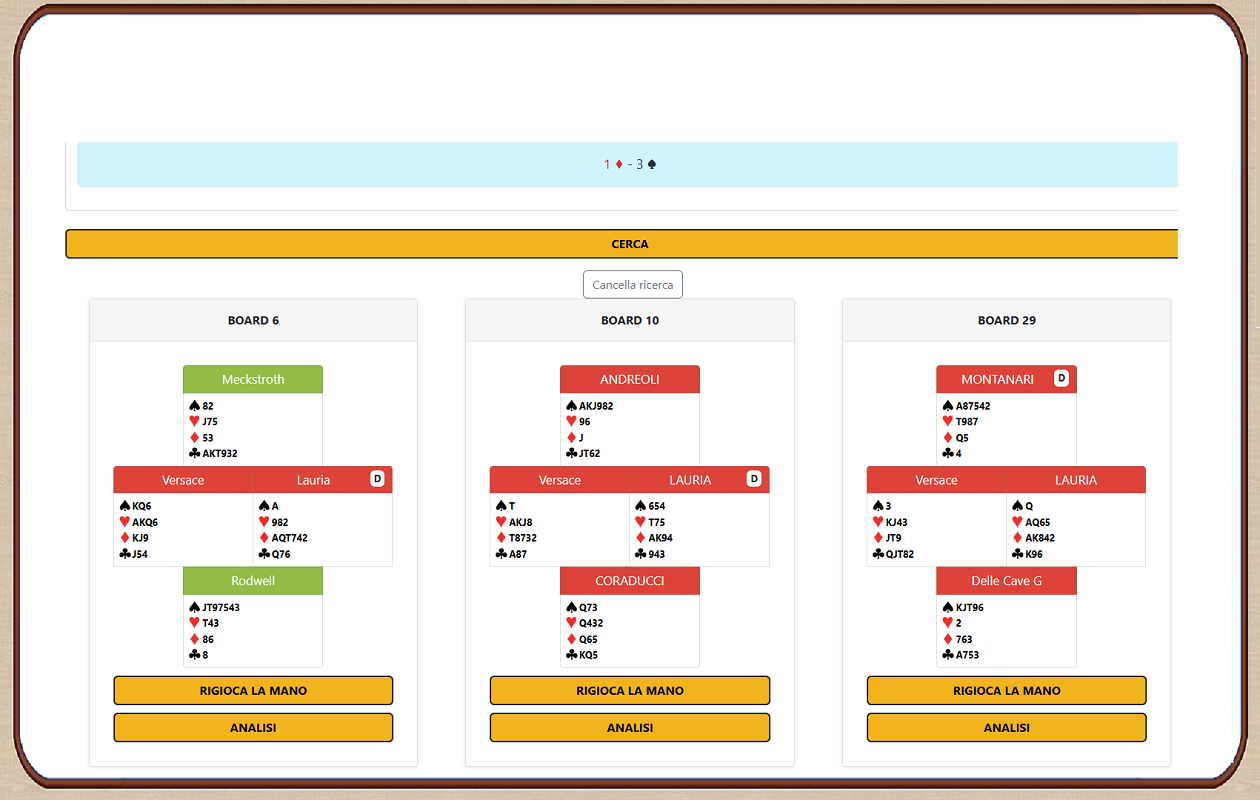Select the Meckstroth player label

253,379
